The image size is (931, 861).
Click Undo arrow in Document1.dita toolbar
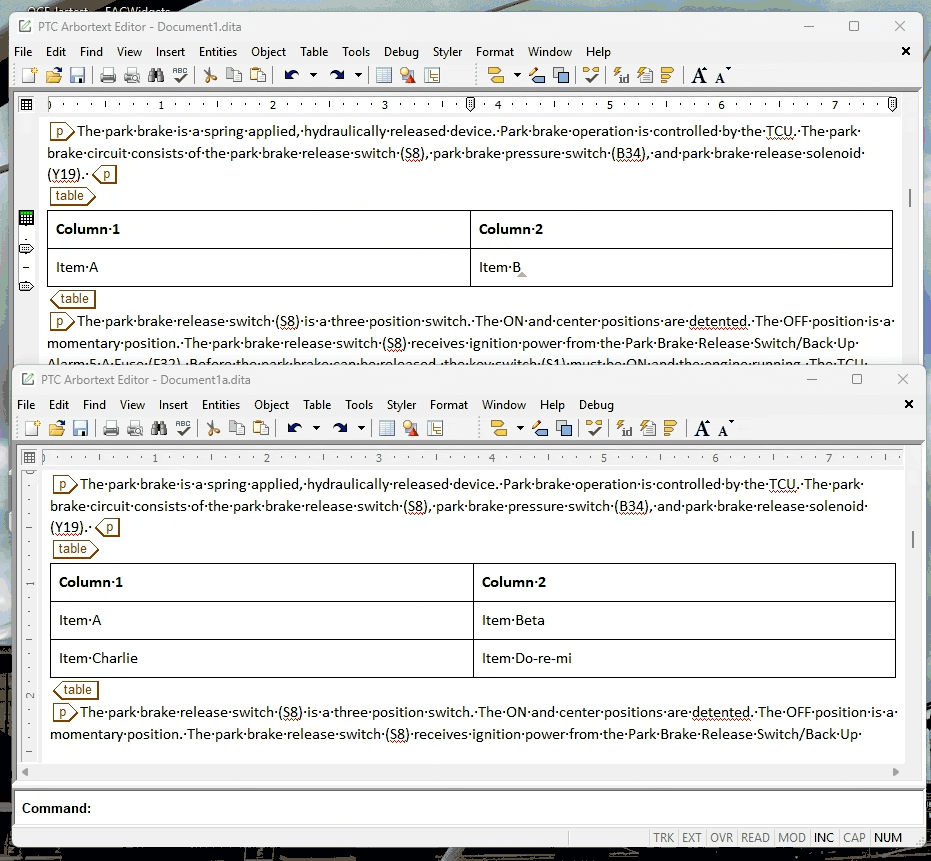coord(292,75)
